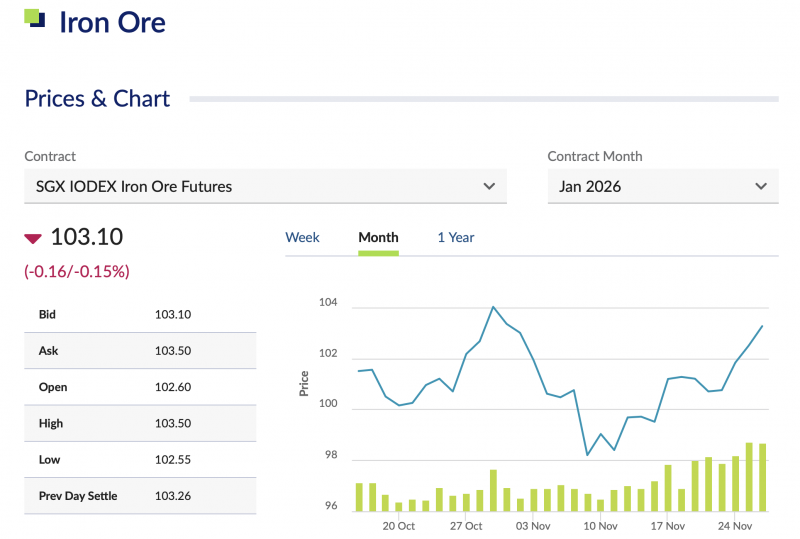Expand the Jan 2026 contract month dropdown

pos(662,186)
